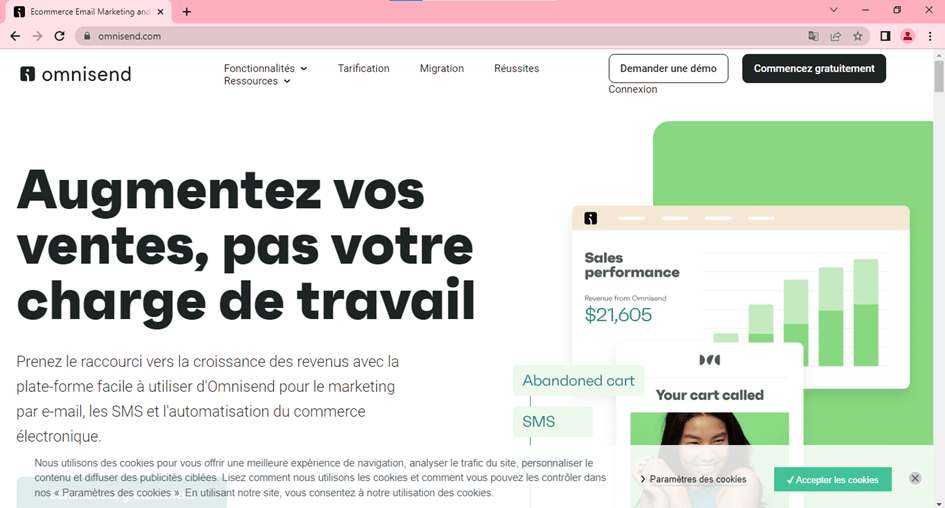
Task: Click the share page icon in the address bar
Action: click(x=836, y=36)
